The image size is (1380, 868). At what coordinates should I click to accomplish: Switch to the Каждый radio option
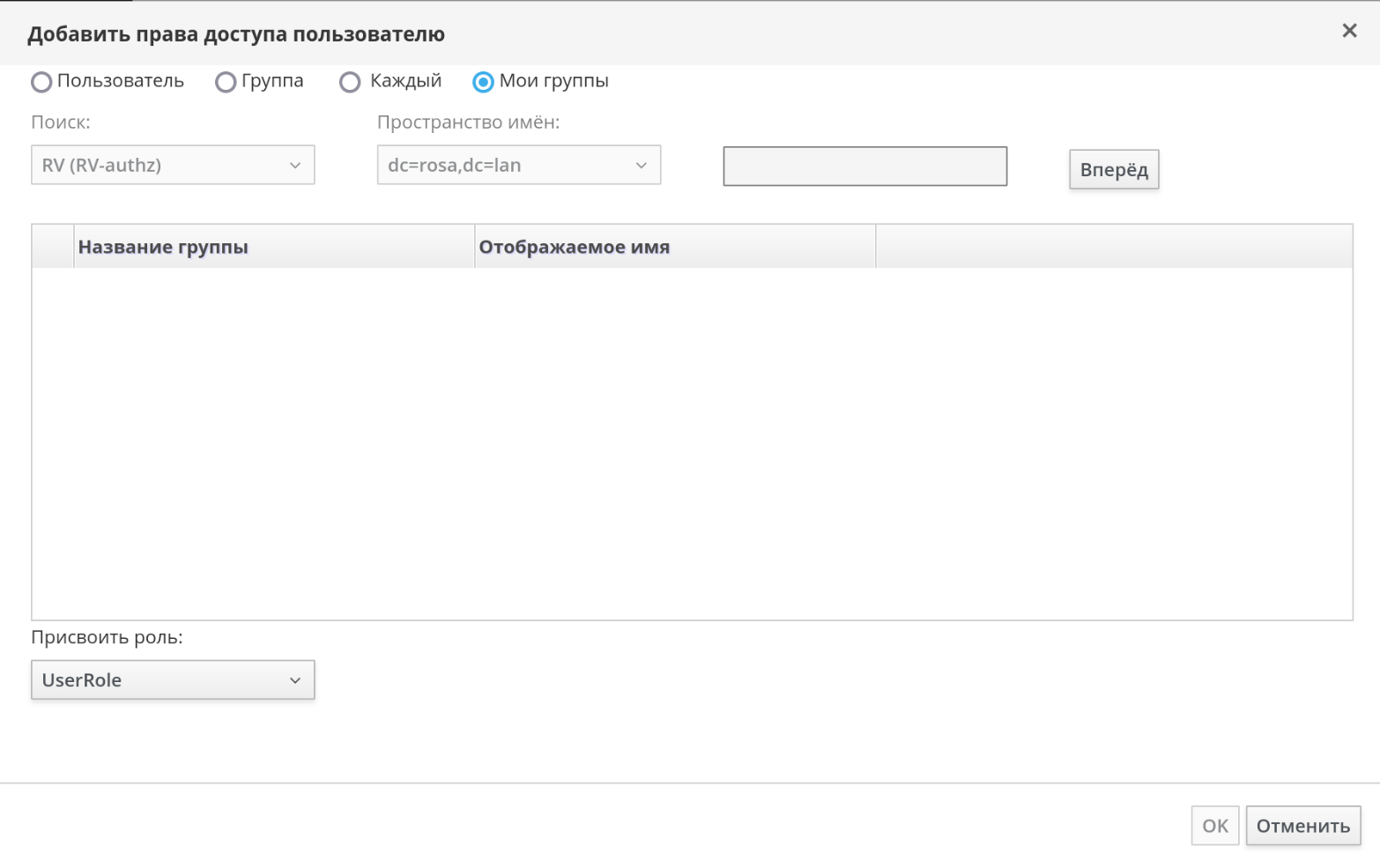(x=350, y=82)
